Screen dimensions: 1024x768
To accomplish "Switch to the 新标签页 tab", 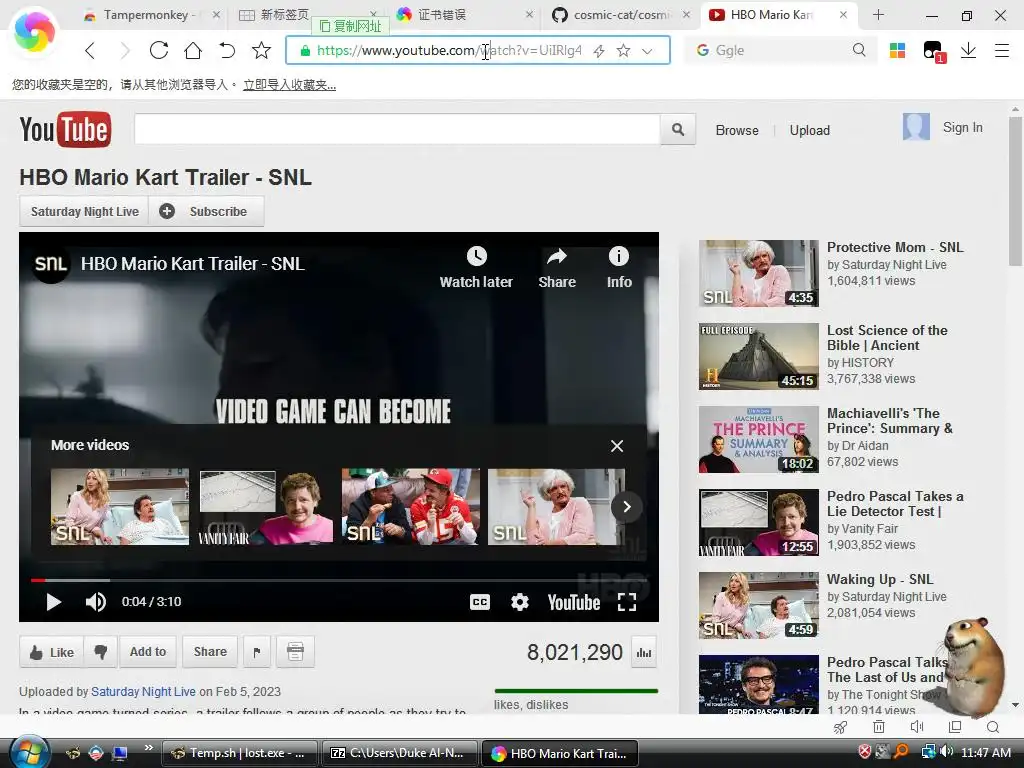I will [284, 14].
